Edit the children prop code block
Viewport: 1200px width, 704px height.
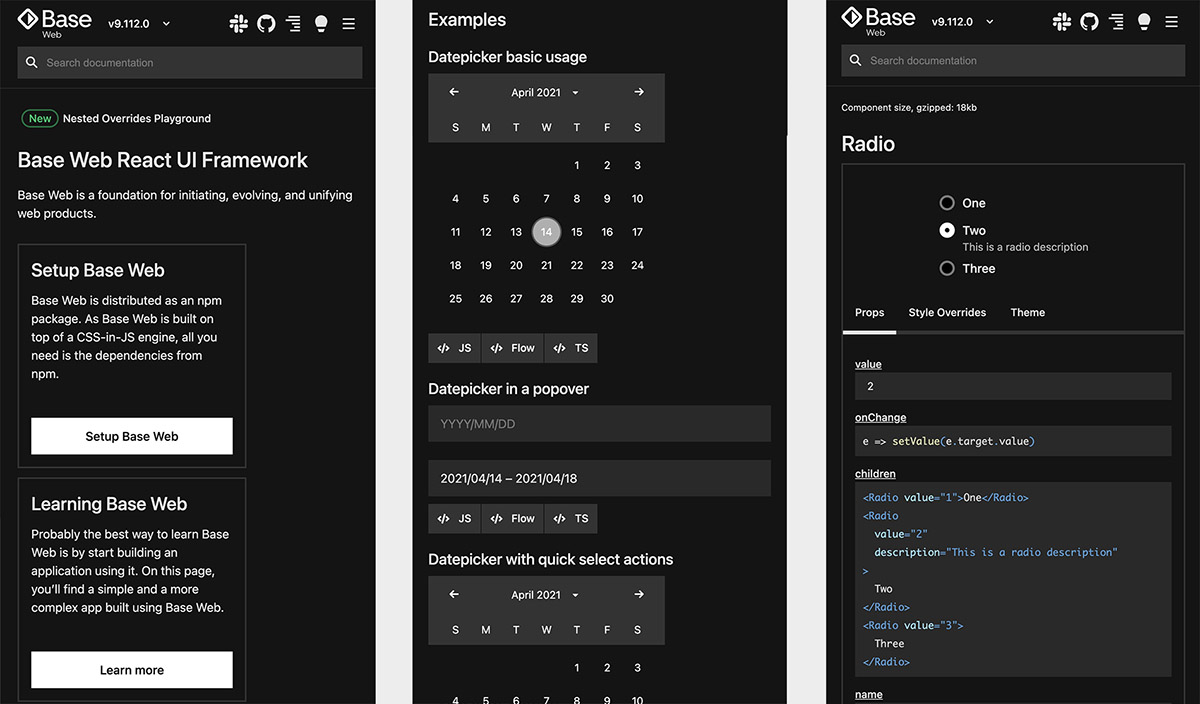click(1013, 579)
